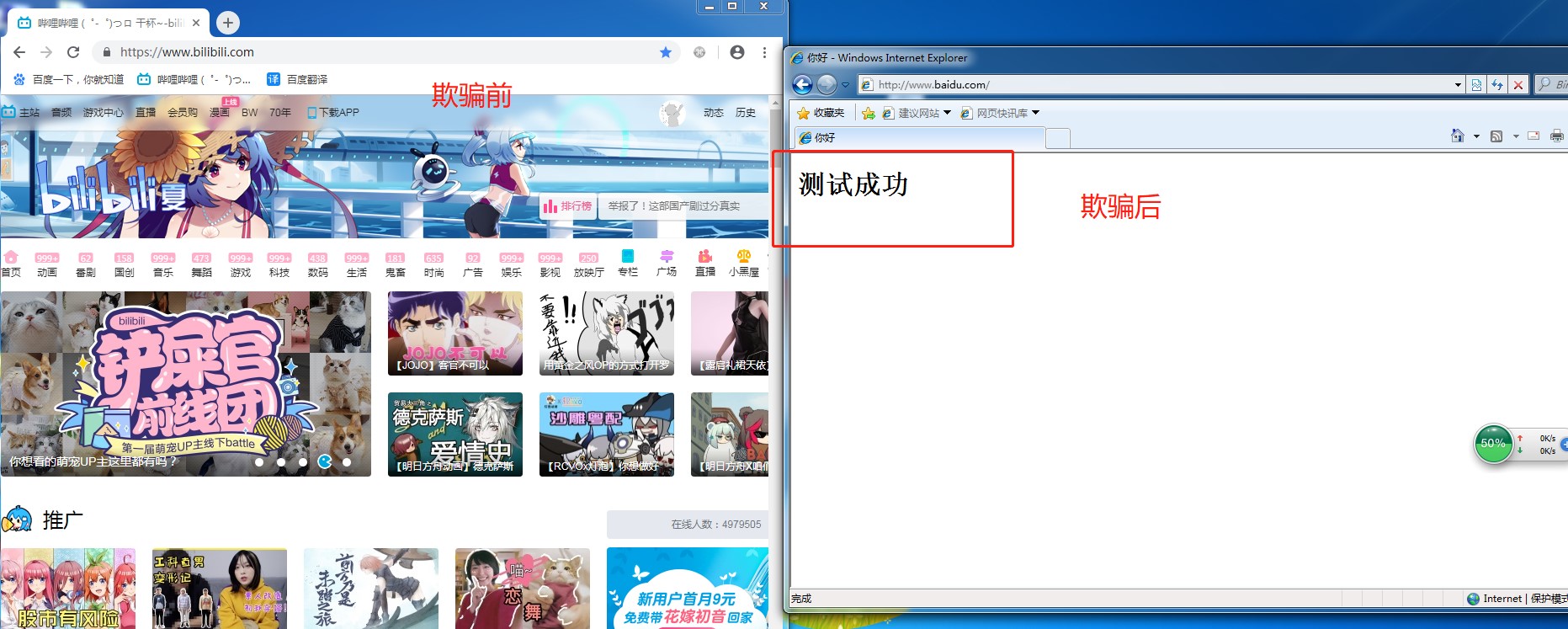Click the Internet Explorer back button

[803, 84]
